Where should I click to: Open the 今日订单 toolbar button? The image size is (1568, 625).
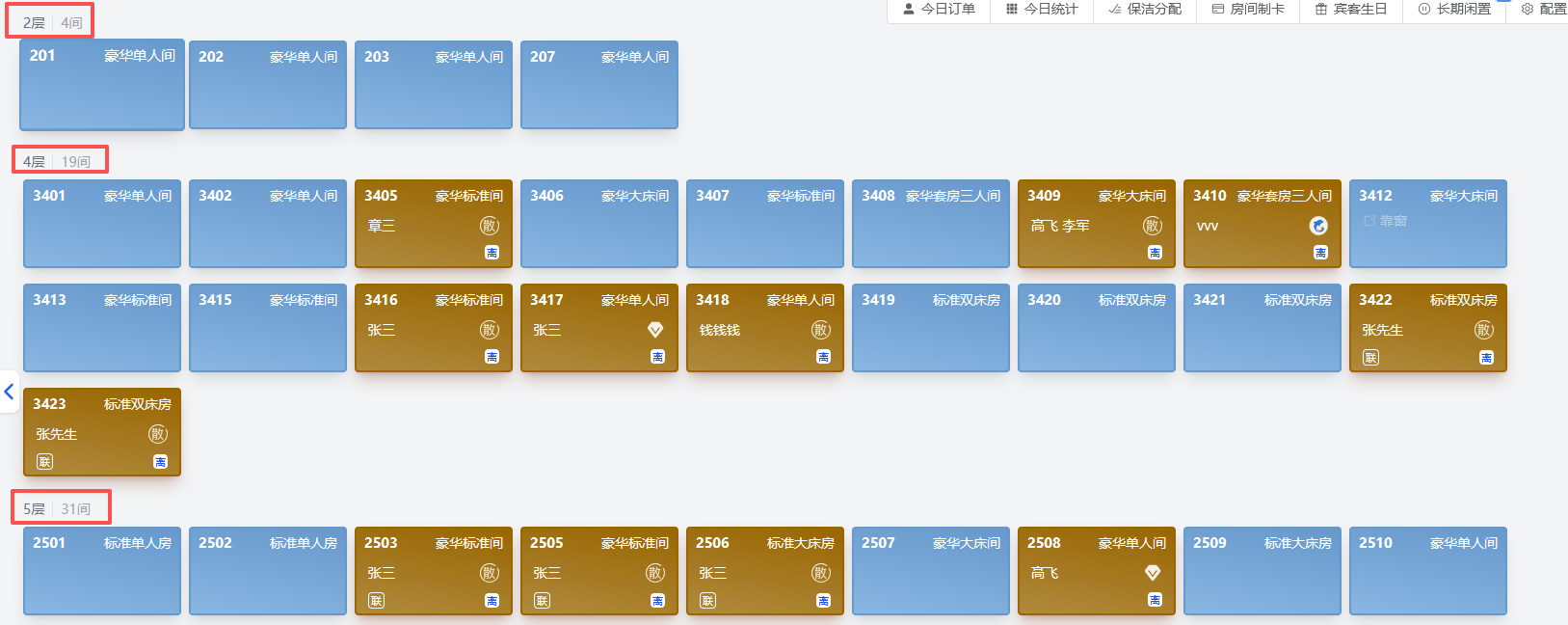pos(939,9)
